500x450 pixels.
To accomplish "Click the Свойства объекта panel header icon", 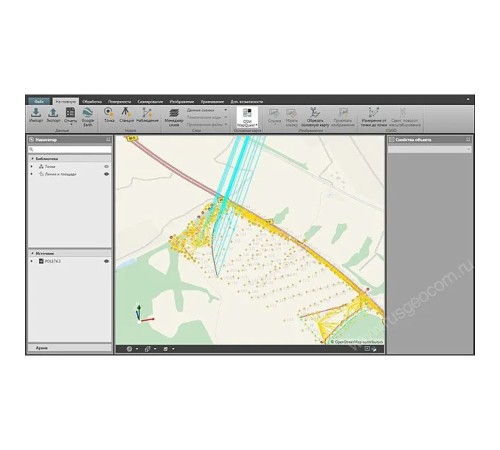I will [x=392, y=140].
